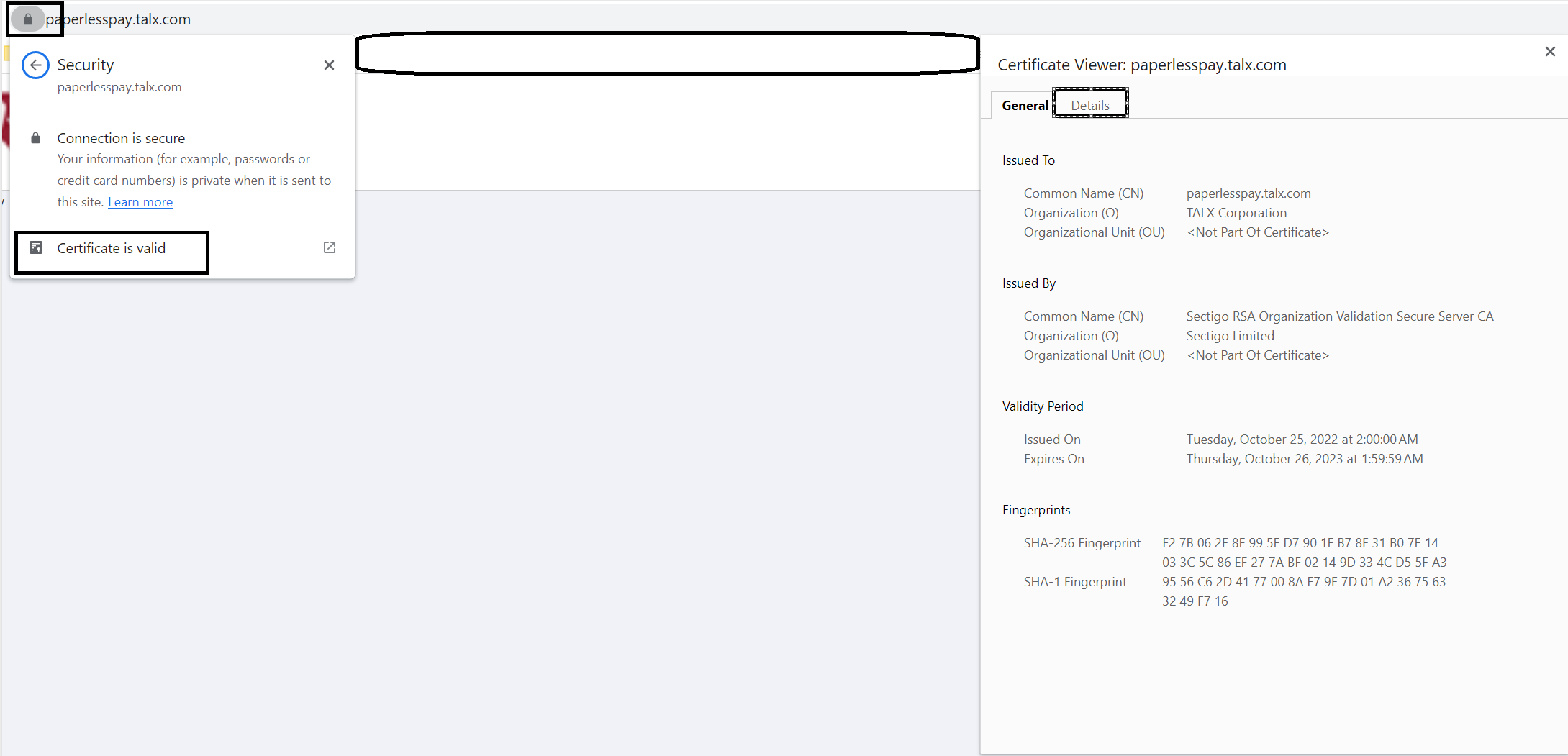Click the Validity Period section heading
Viewport: 1568px width, 756px height.
point(1043,406)
